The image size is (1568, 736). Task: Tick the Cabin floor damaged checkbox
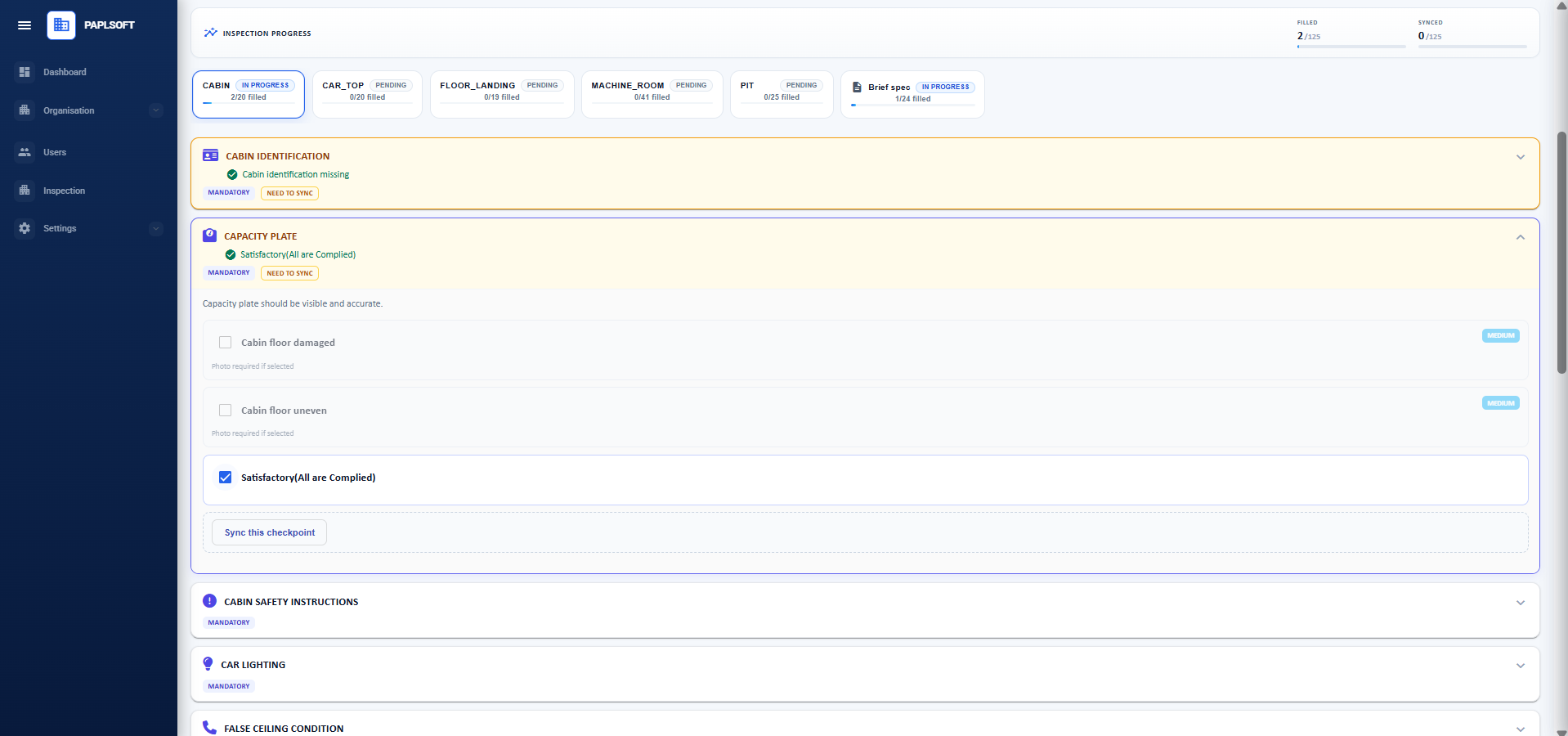226,343
